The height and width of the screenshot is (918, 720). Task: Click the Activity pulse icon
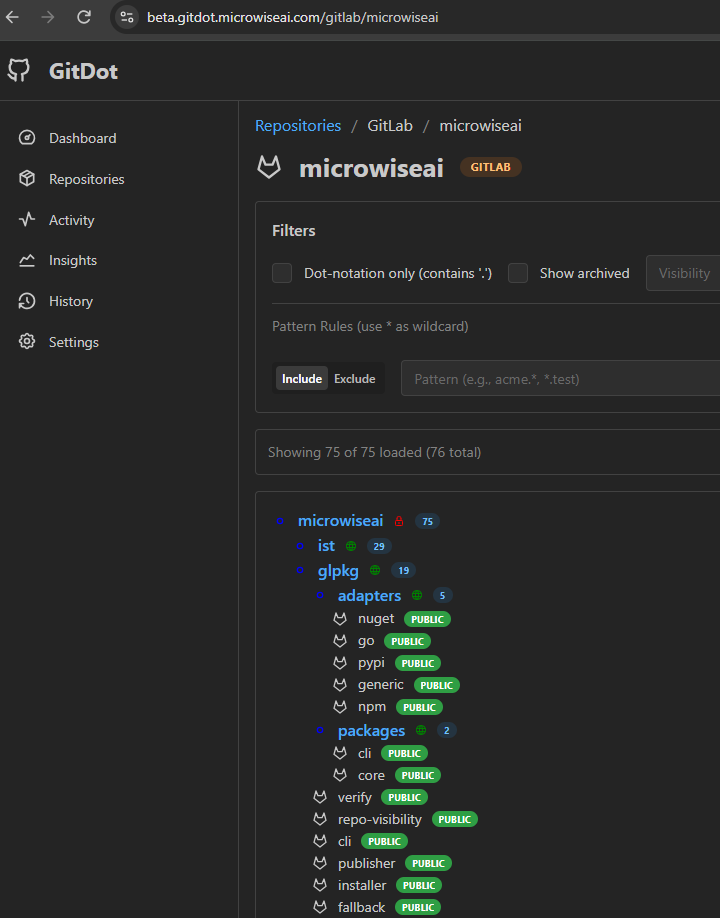tap(27, 220)
